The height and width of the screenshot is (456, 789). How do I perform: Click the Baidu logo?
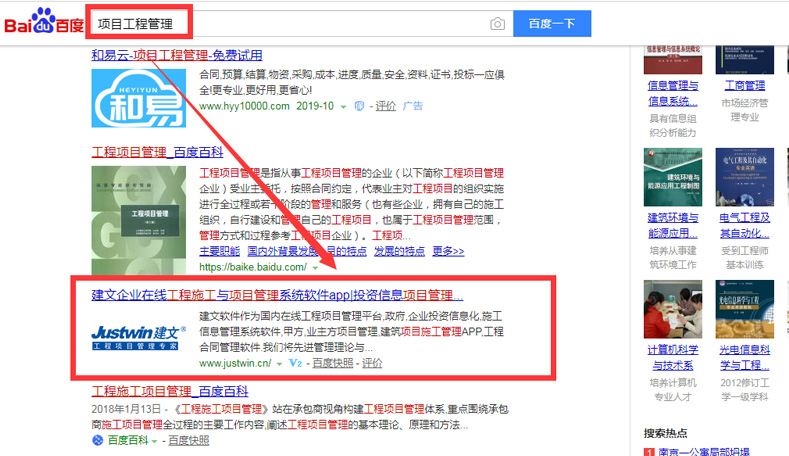click(44, 21)
